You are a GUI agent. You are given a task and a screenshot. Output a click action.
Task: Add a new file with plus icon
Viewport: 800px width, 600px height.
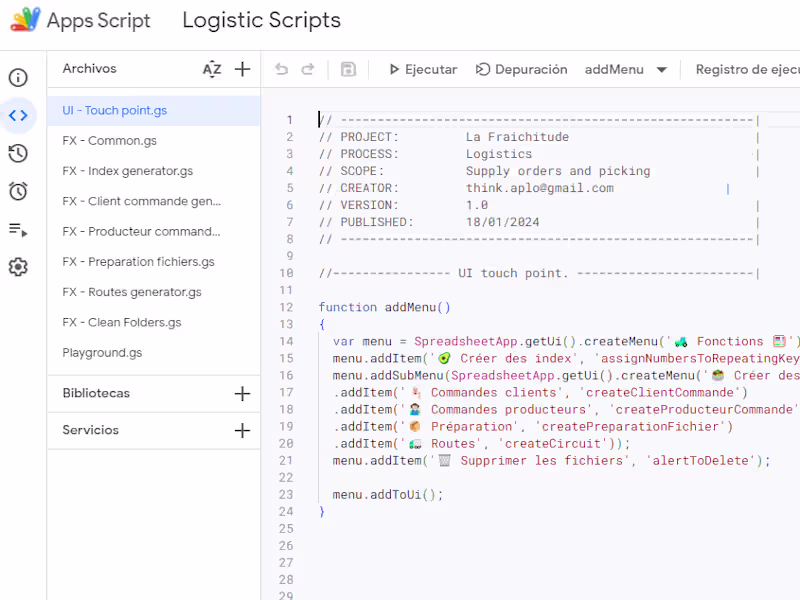tap(242, 69)
